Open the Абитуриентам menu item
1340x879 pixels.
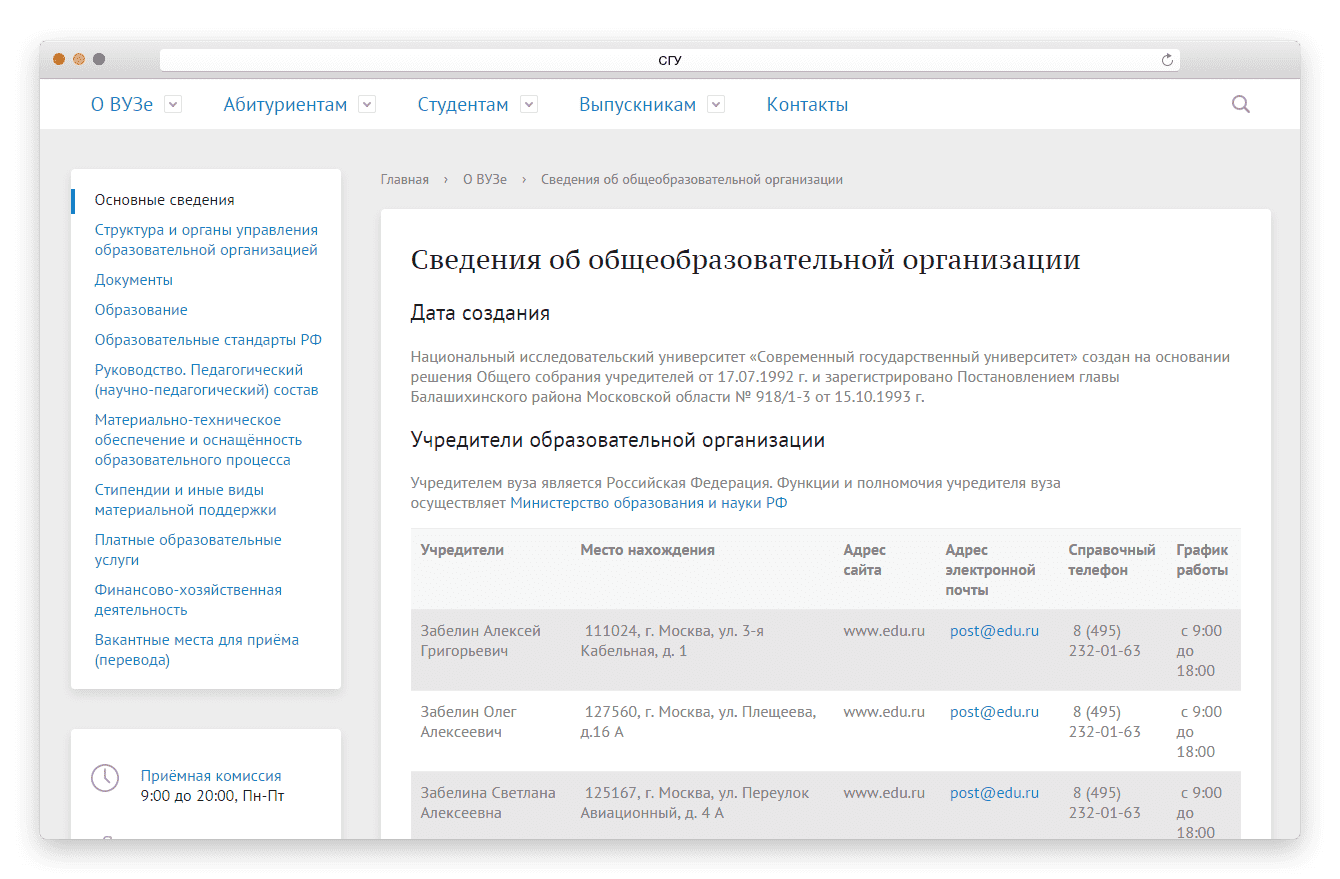coord(285,105)
